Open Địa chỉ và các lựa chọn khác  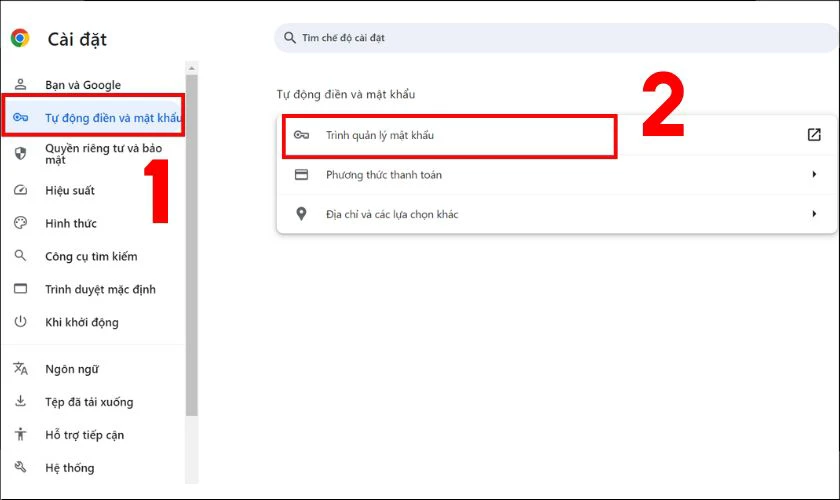point(557,214)
